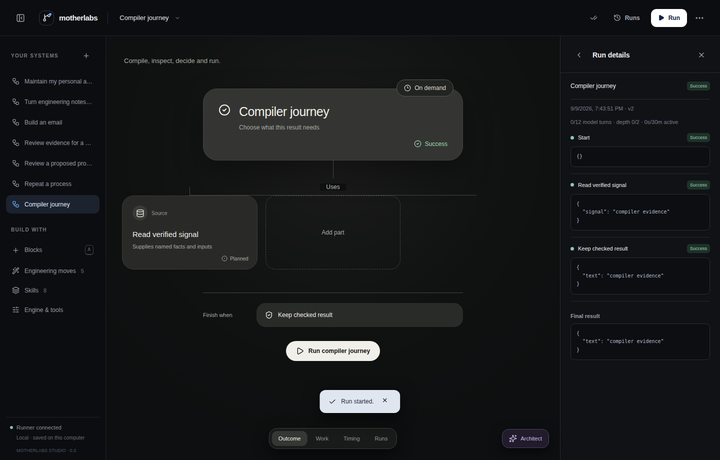Click Run compiler journey button
The width and height of the screenshot is (720, 460).
[333, 351]
